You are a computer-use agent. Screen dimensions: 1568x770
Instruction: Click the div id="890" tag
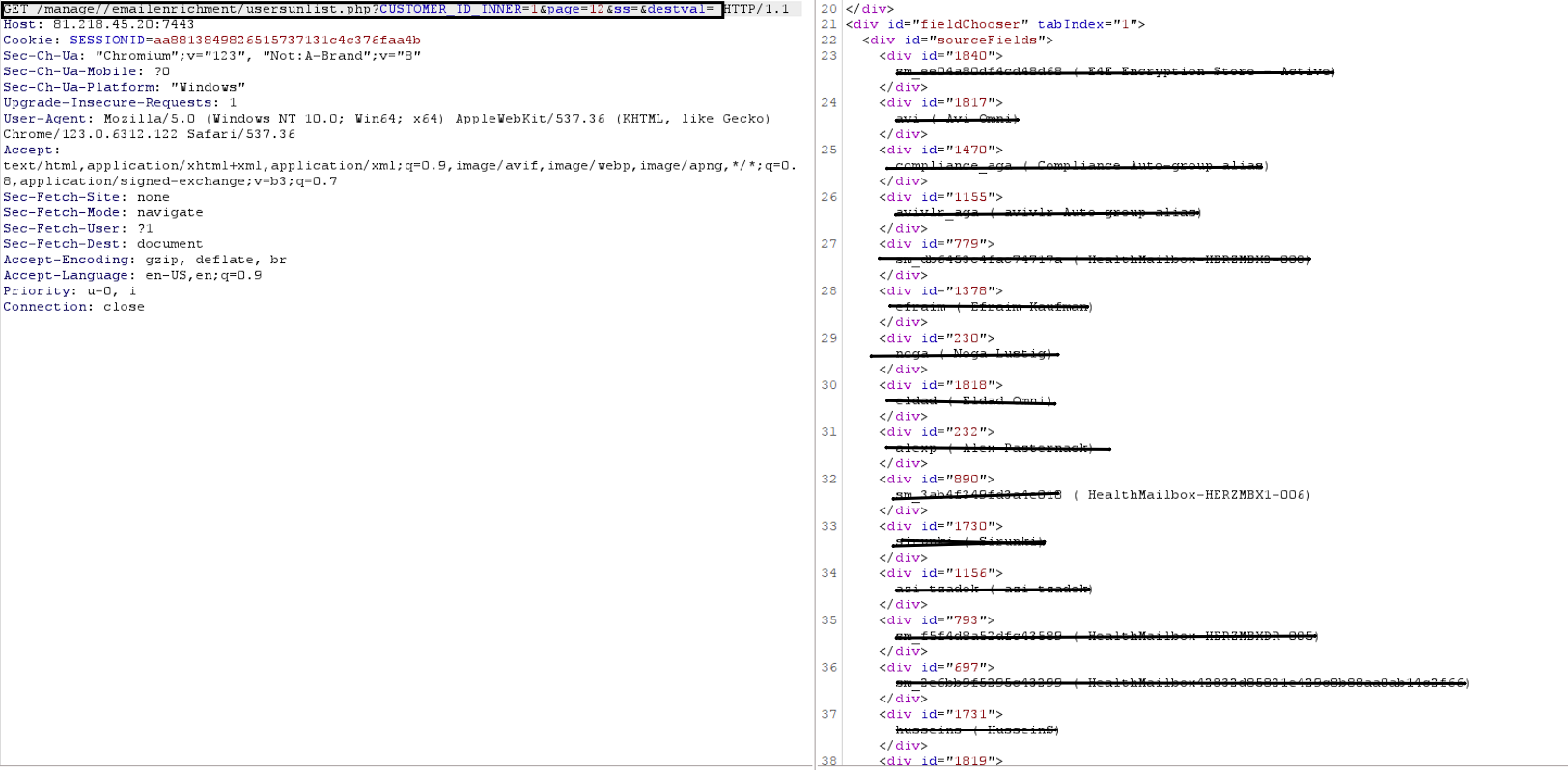coord(937,479)
